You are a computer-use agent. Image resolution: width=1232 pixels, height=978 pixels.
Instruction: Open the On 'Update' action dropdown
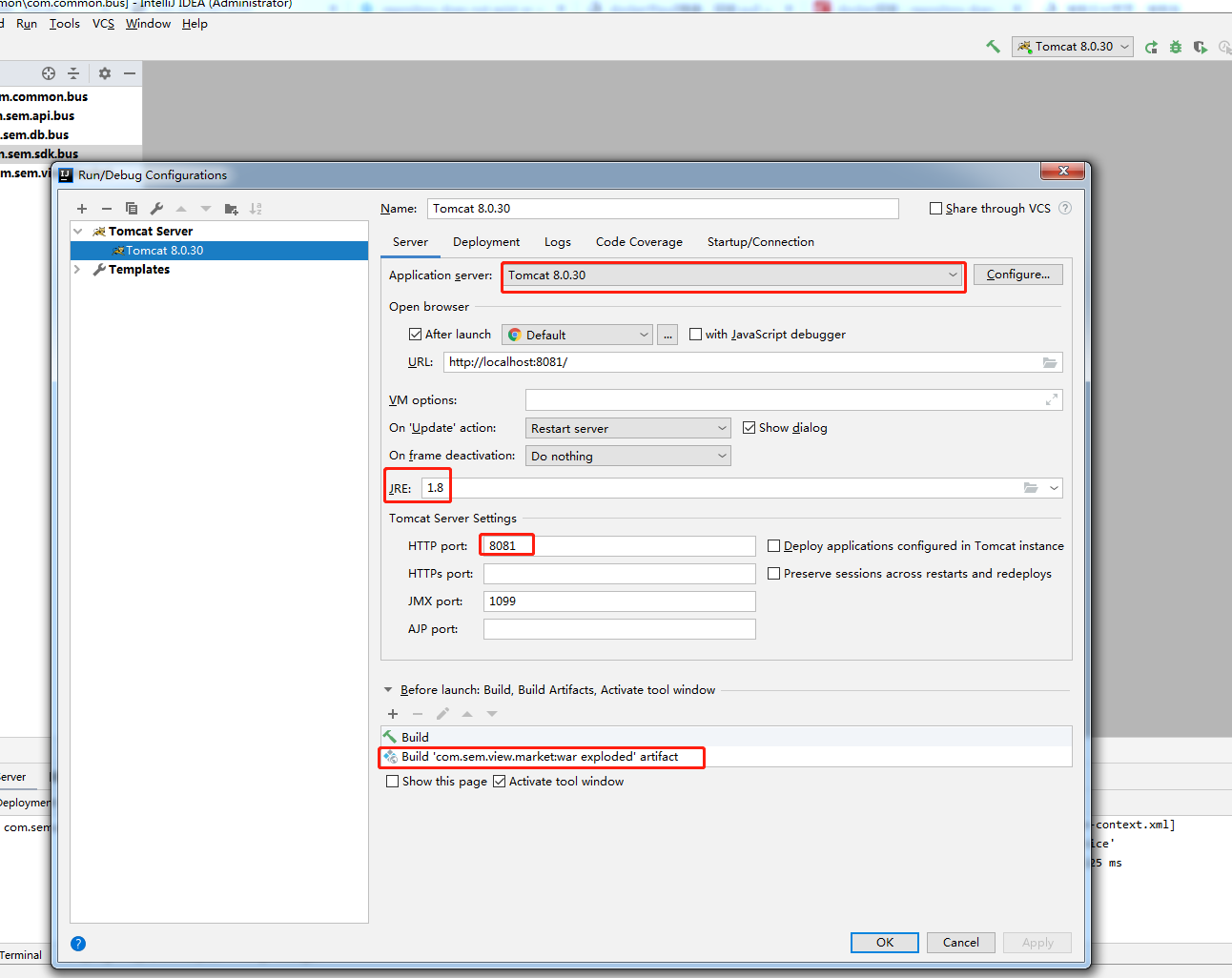(628, 429)
